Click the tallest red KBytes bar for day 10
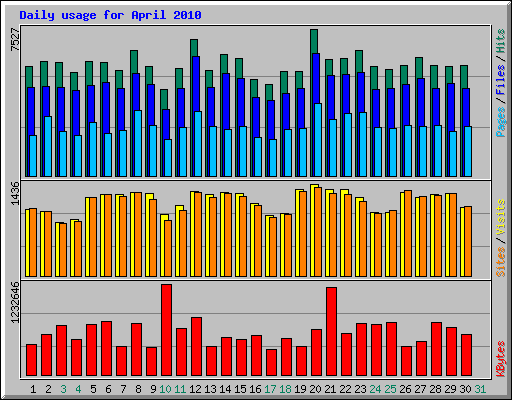 [166, 330]
